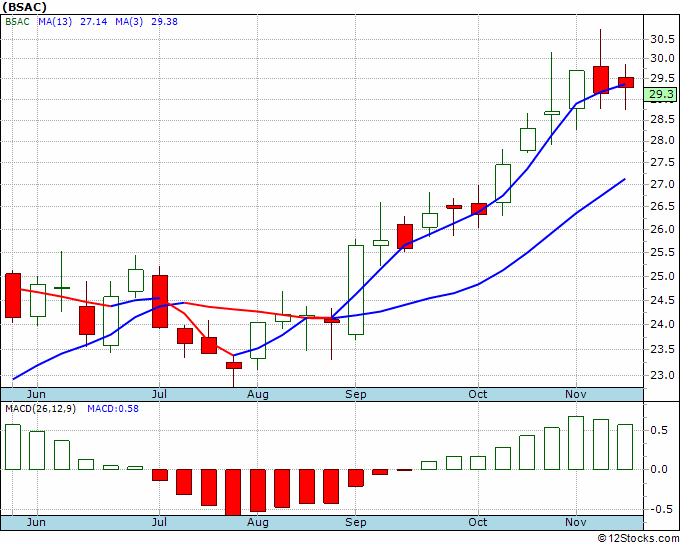
Task: Click Jun on the MACD panel time axis
Action: point(36,522)
